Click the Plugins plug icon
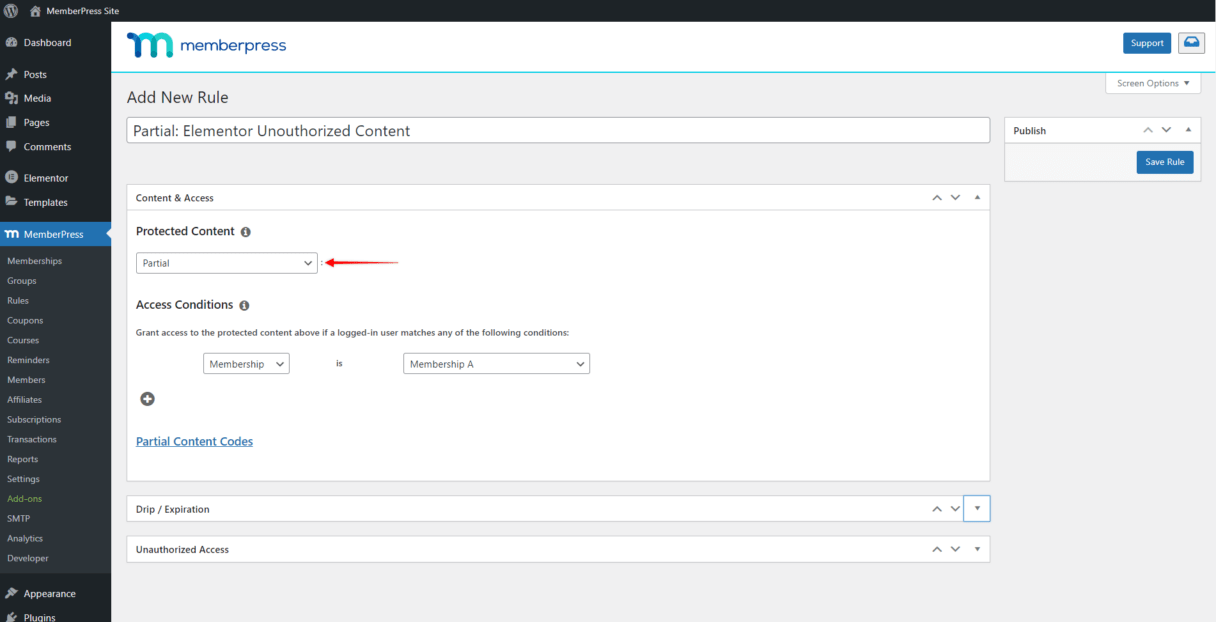Viewport: 1216px width, 622px height. [11, 617]
